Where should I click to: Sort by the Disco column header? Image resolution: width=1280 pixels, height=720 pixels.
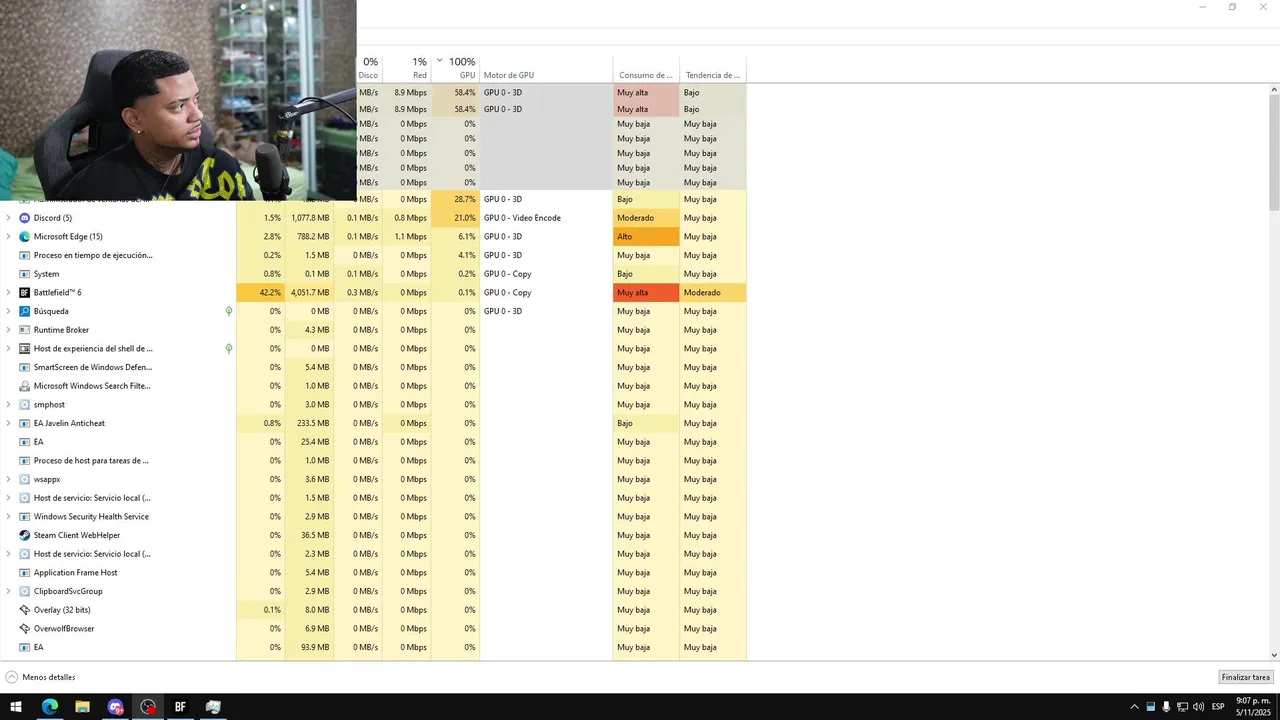(x=369, y=68)
